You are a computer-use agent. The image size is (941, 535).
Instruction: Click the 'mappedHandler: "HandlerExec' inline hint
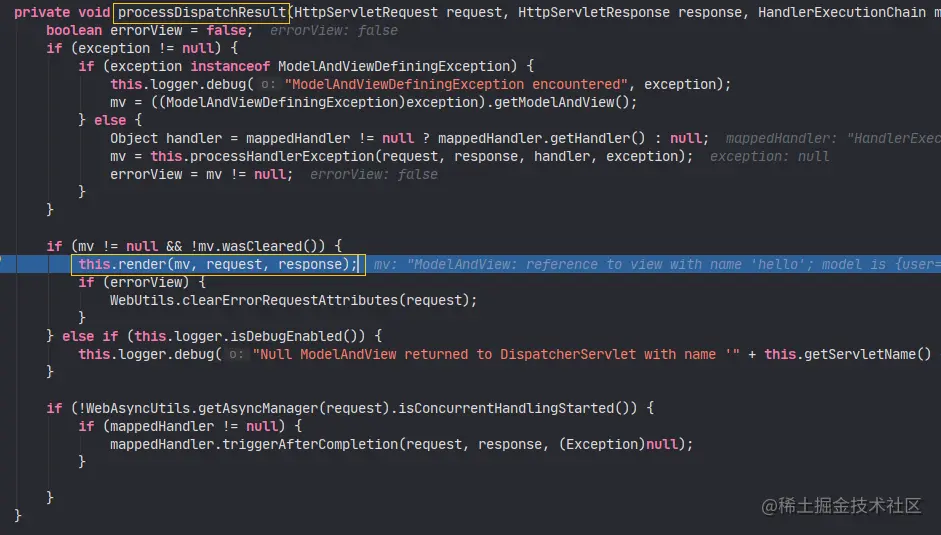[x=833, y=138]
